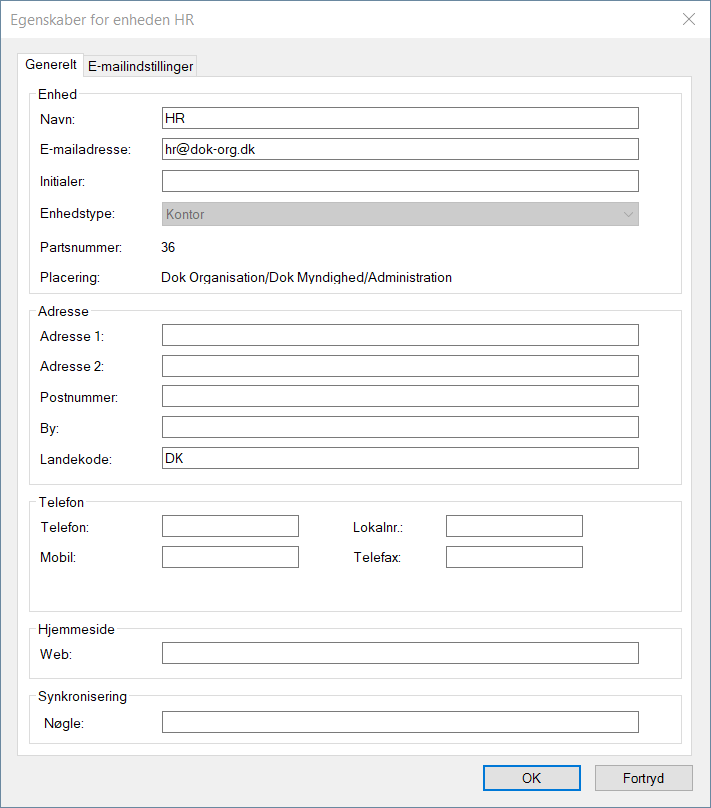Click the Adresse 1 field
Screen dimensions: 711x808
pos(399,335)
